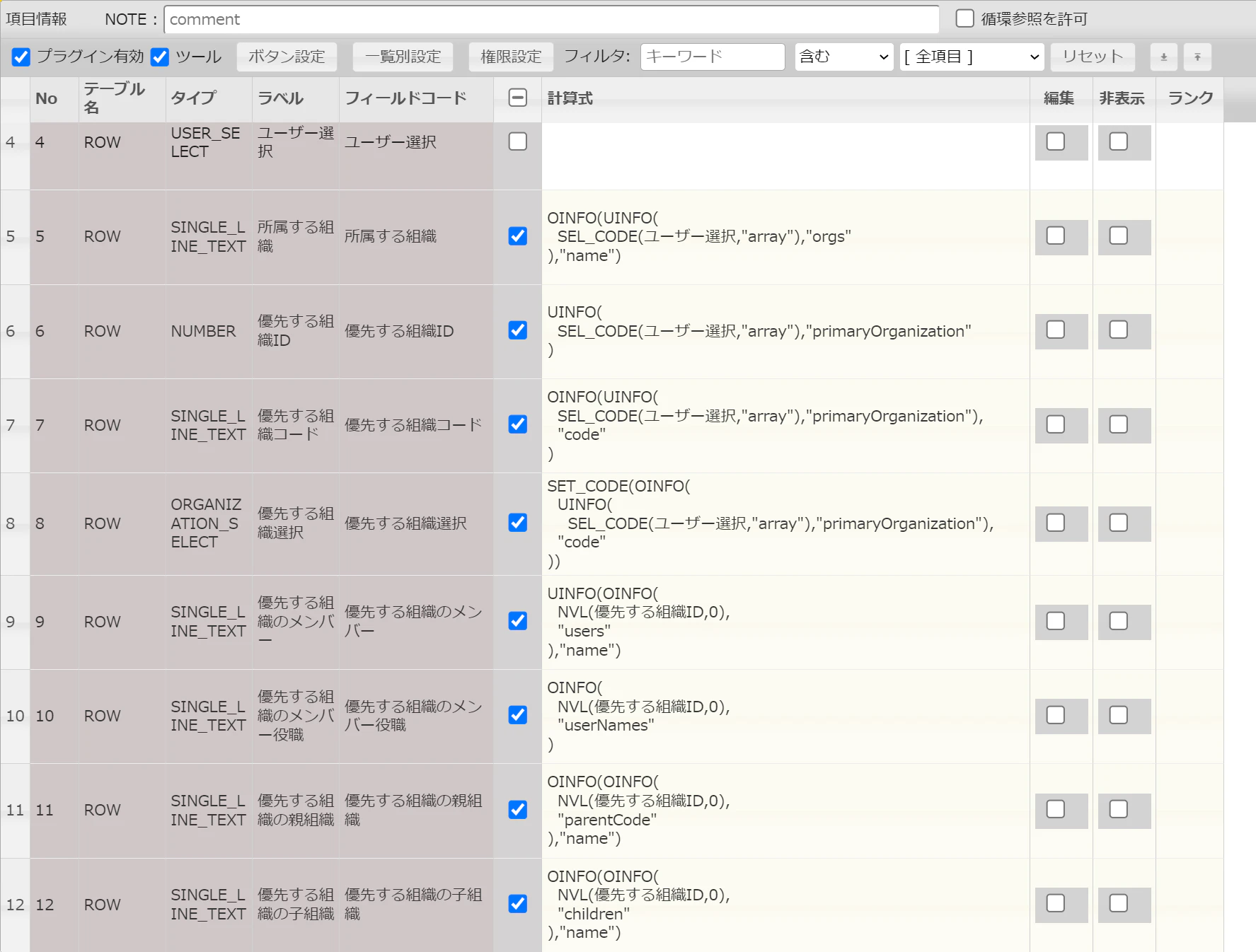Uncheck プラグイン有効 checkbox
The width and height of the screenshot is (1256, 952).
pos(21,57)
